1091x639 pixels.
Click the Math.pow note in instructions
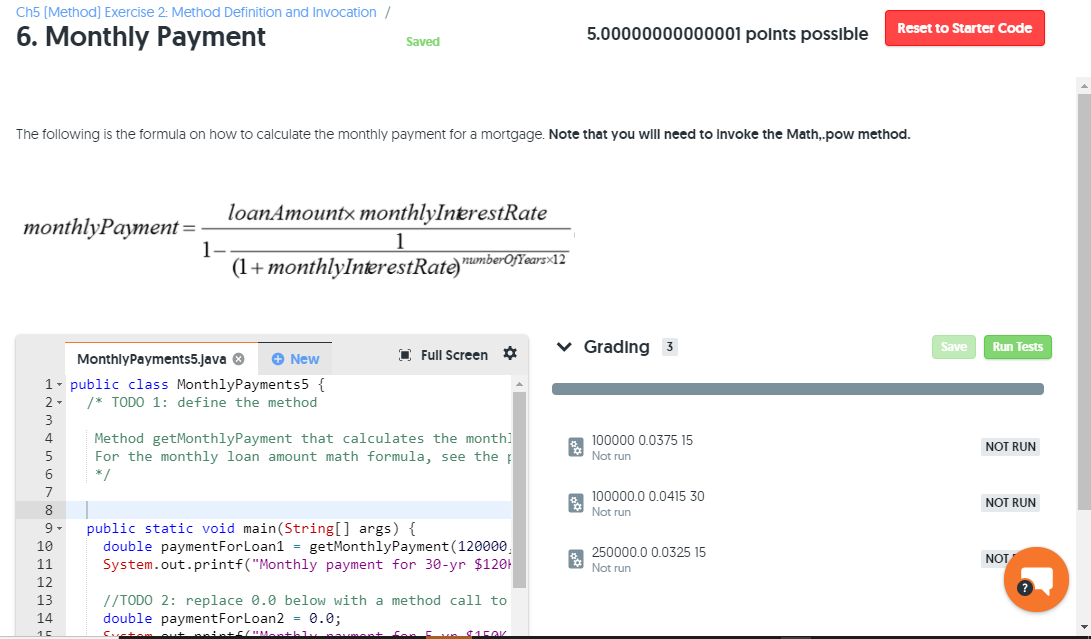point(729,134)
